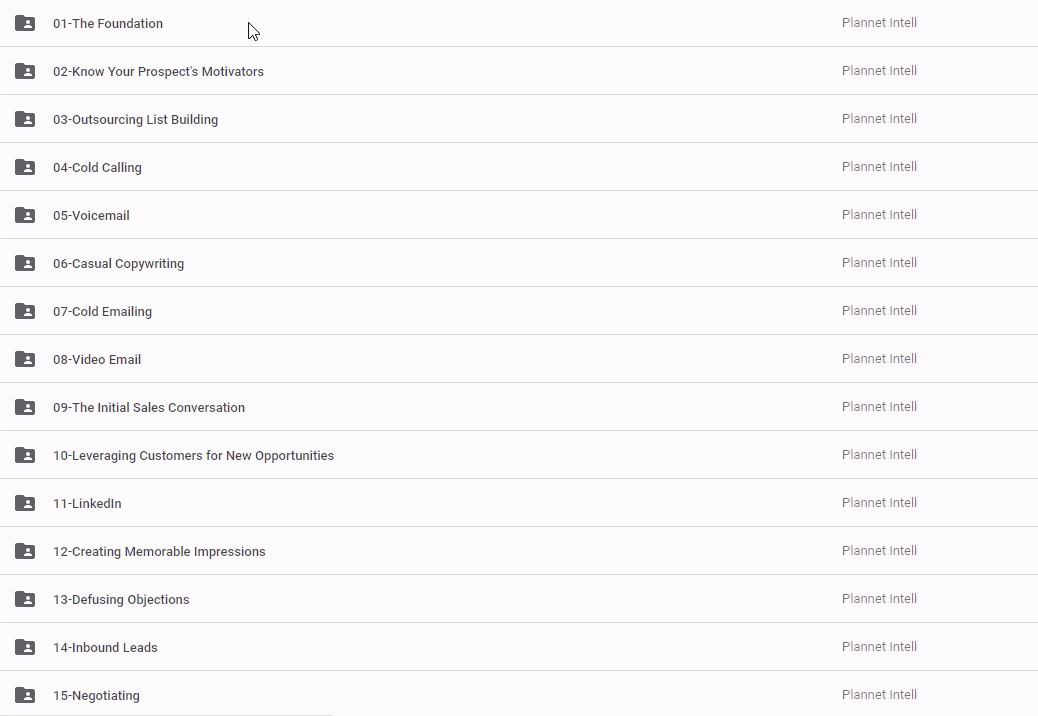Click shared folder icon beside 03-Outsourcing List Building

(x=25, y=119)
